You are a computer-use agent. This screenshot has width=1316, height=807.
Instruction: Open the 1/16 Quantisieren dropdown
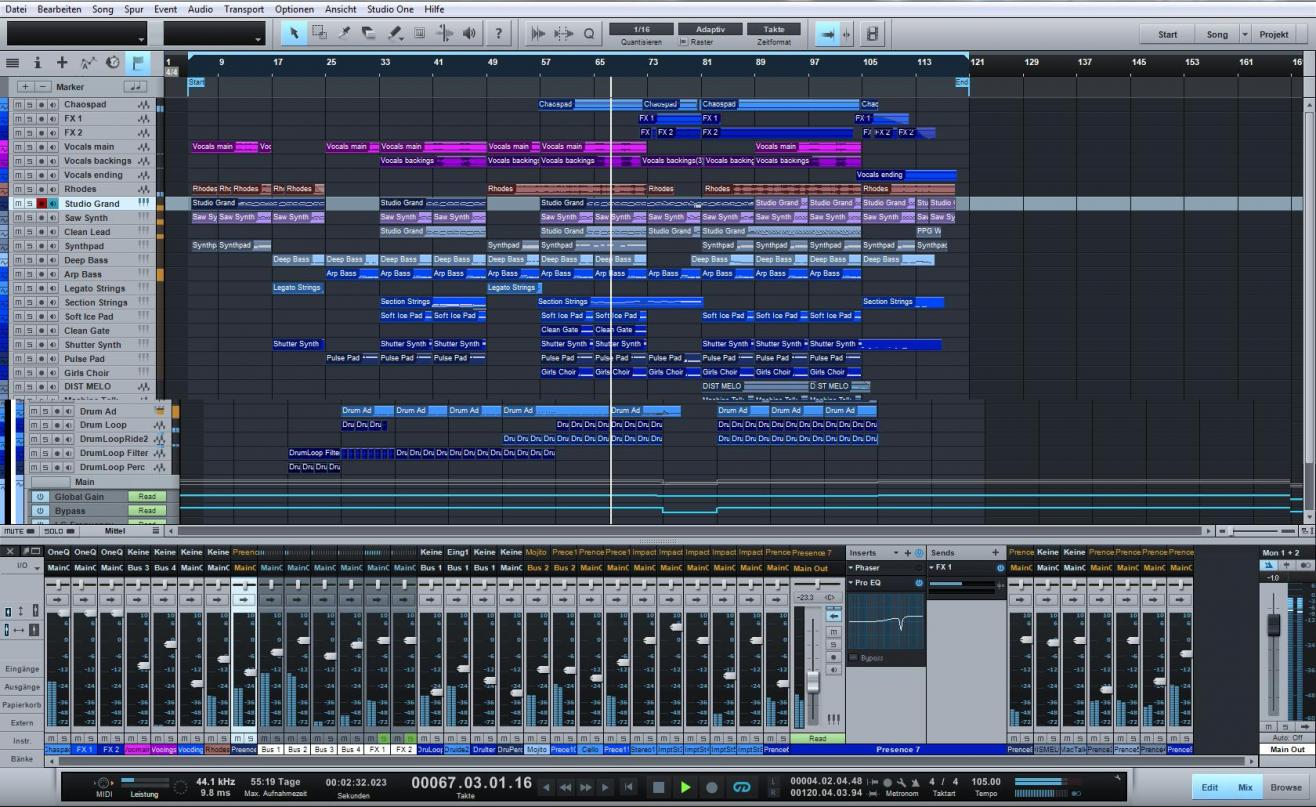pyautogui.click(x=641, y=30)
